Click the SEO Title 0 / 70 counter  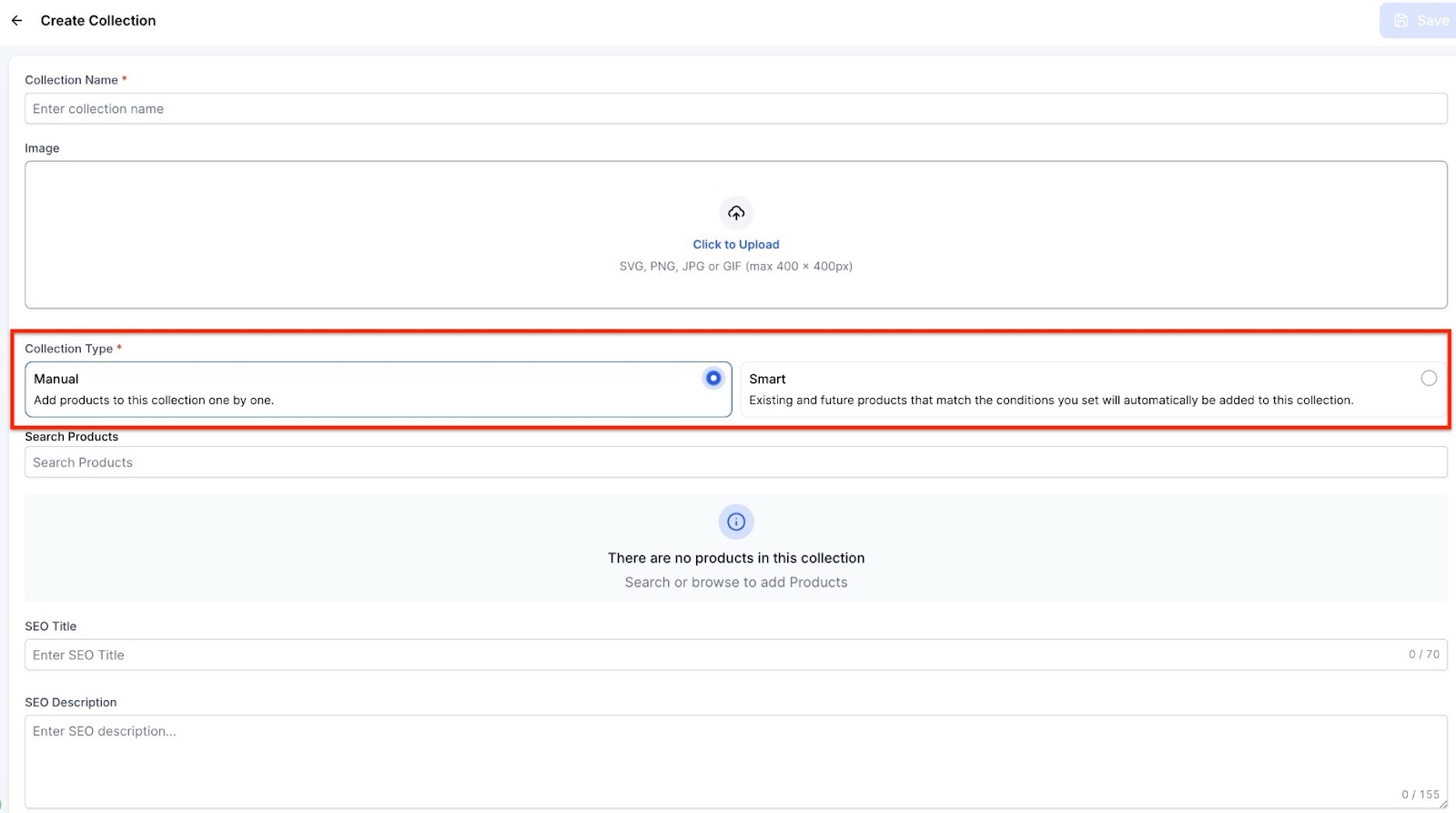[x=1424, y=655]
